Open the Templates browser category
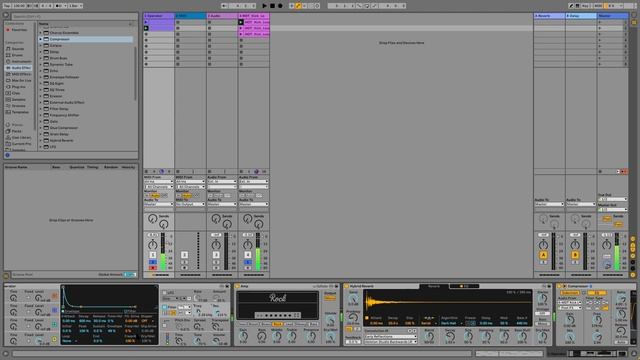Screen dimensions: 640x360 (18, 112)
